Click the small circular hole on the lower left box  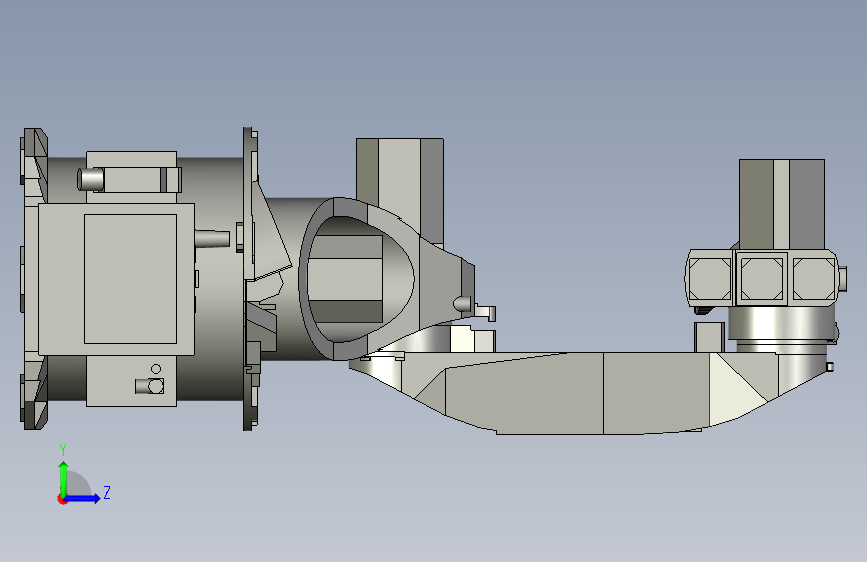point(156,369)
